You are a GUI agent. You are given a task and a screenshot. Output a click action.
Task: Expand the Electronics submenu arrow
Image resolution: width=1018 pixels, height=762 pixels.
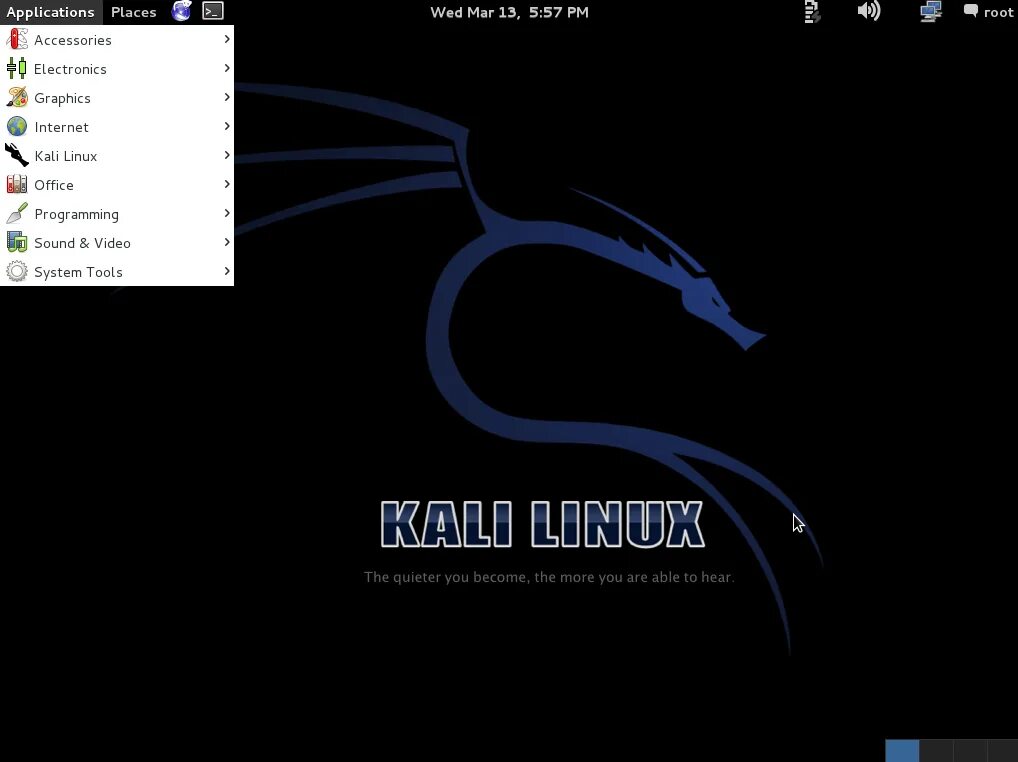click(x=227, y=68)
